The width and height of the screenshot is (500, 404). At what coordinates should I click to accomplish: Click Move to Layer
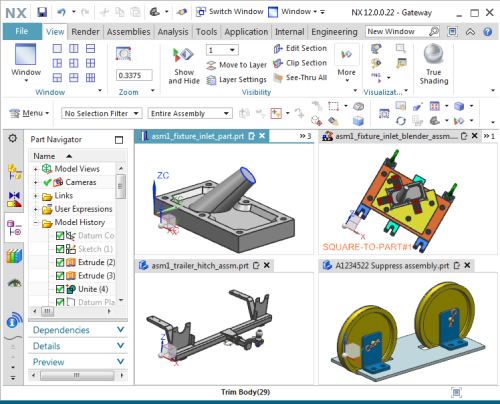tap(236, 65)
